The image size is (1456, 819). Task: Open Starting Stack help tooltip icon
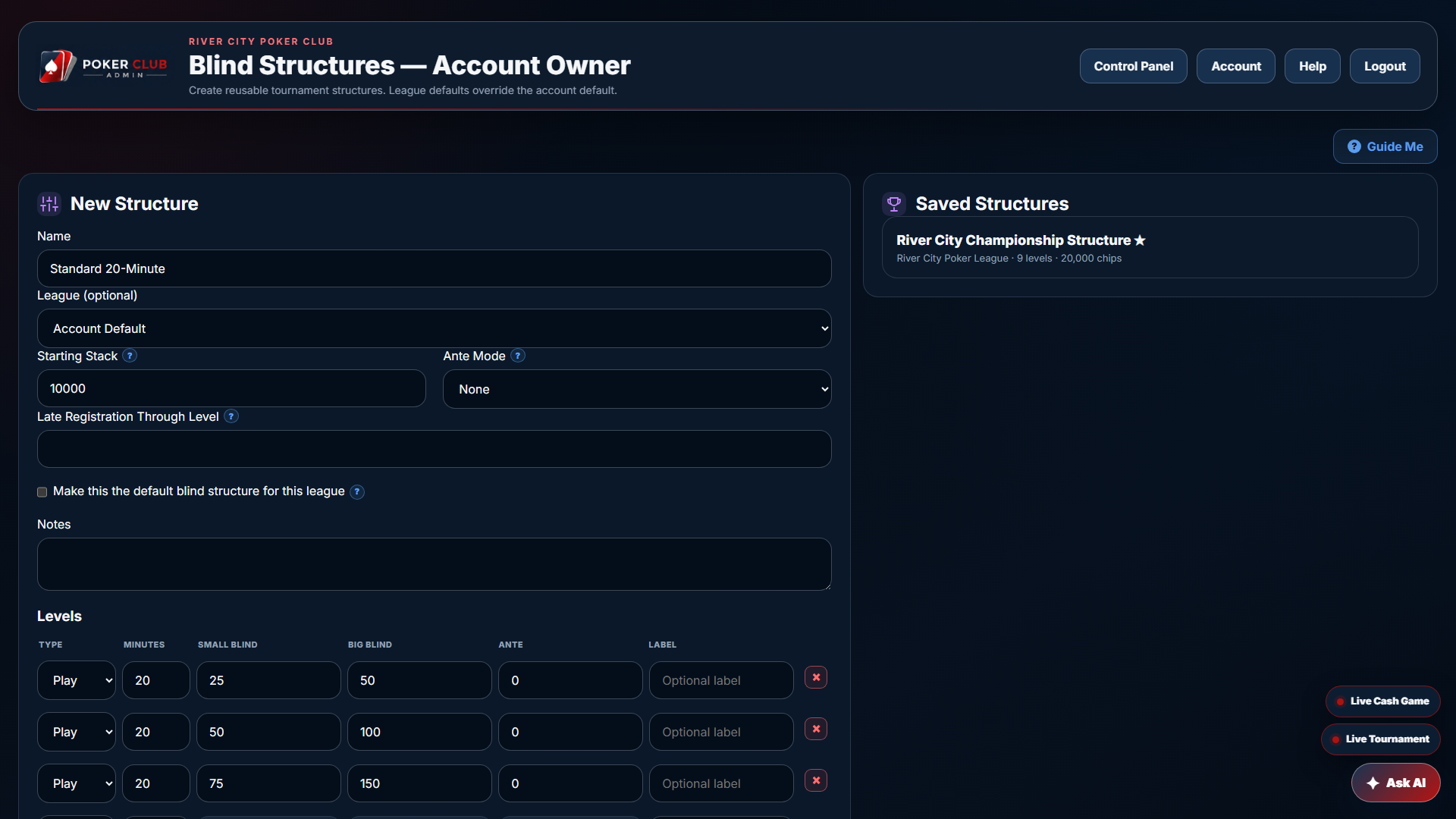pyautogui.click(x=130, y=356)
